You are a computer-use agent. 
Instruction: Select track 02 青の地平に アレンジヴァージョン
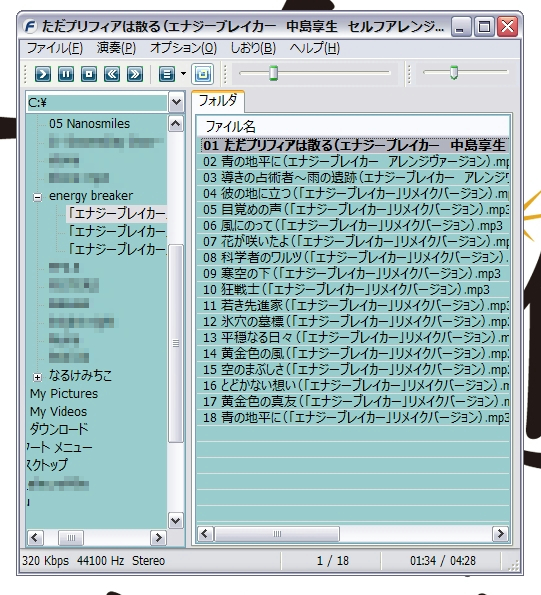(352, 162)
